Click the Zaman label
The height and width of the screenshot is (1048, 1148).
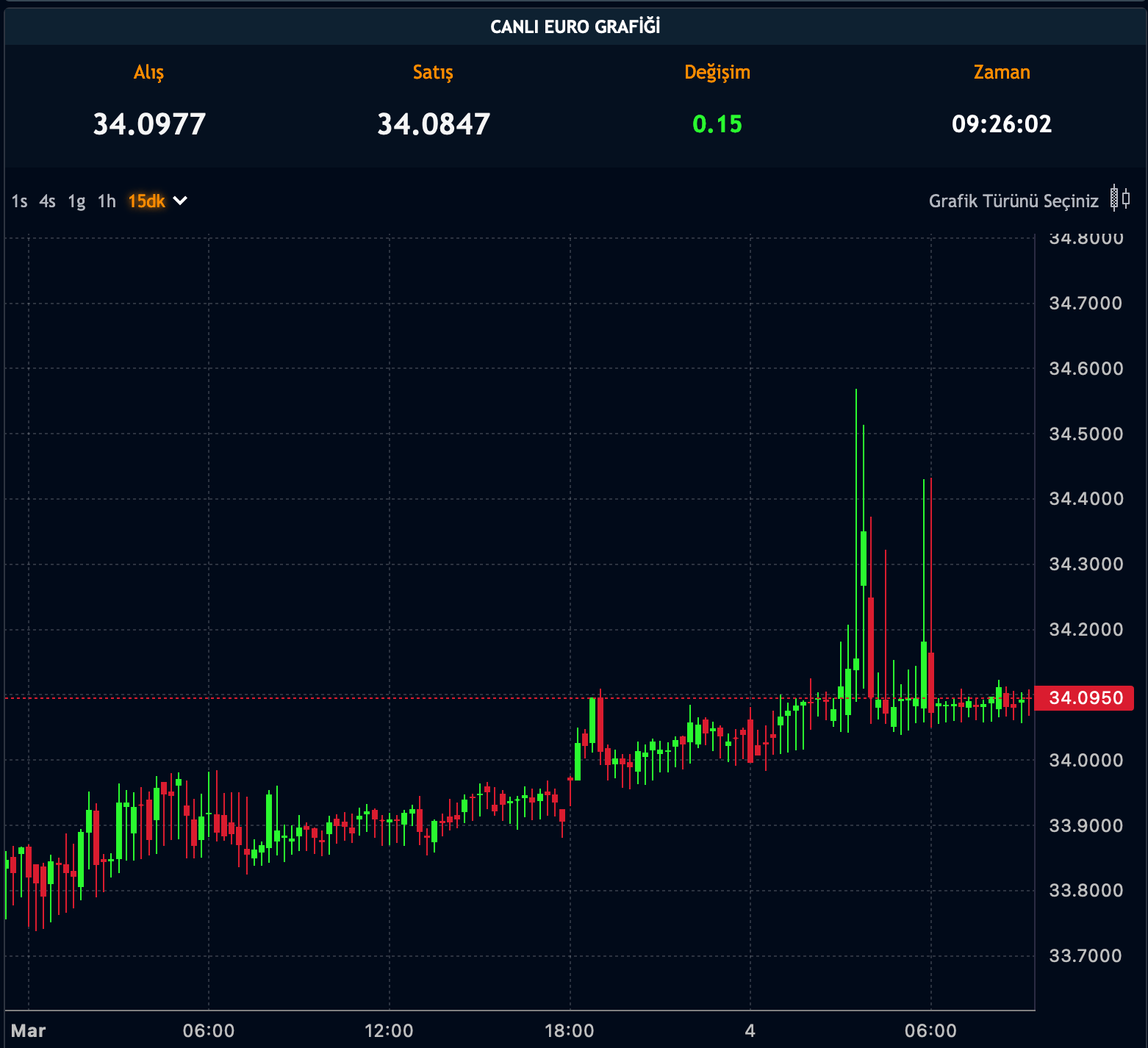(x=1002, y=72)
